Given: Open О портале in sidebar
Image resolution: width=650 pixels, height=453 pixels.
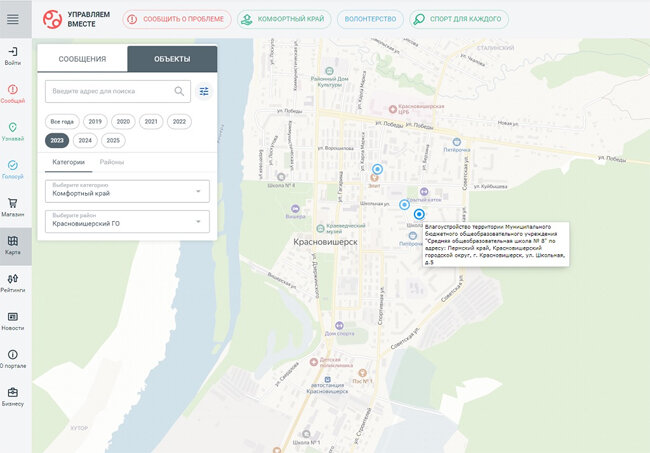Looking at the screenshot, I should (x=13, y=359).
